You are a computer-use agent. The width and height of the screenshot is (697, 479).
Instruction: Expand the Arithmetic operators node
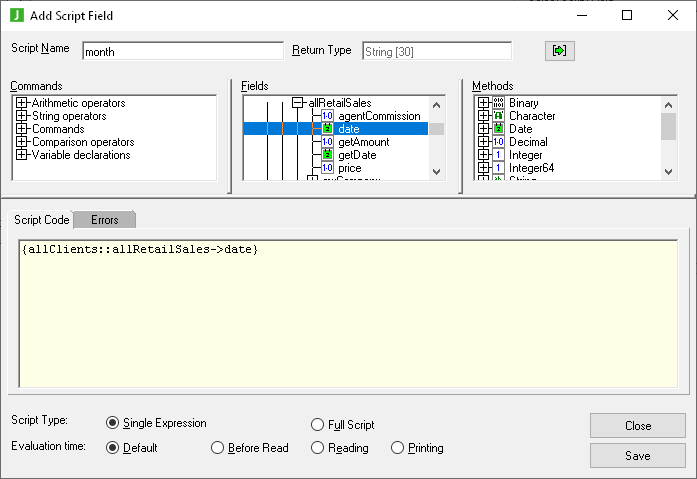tap(21, 103)
